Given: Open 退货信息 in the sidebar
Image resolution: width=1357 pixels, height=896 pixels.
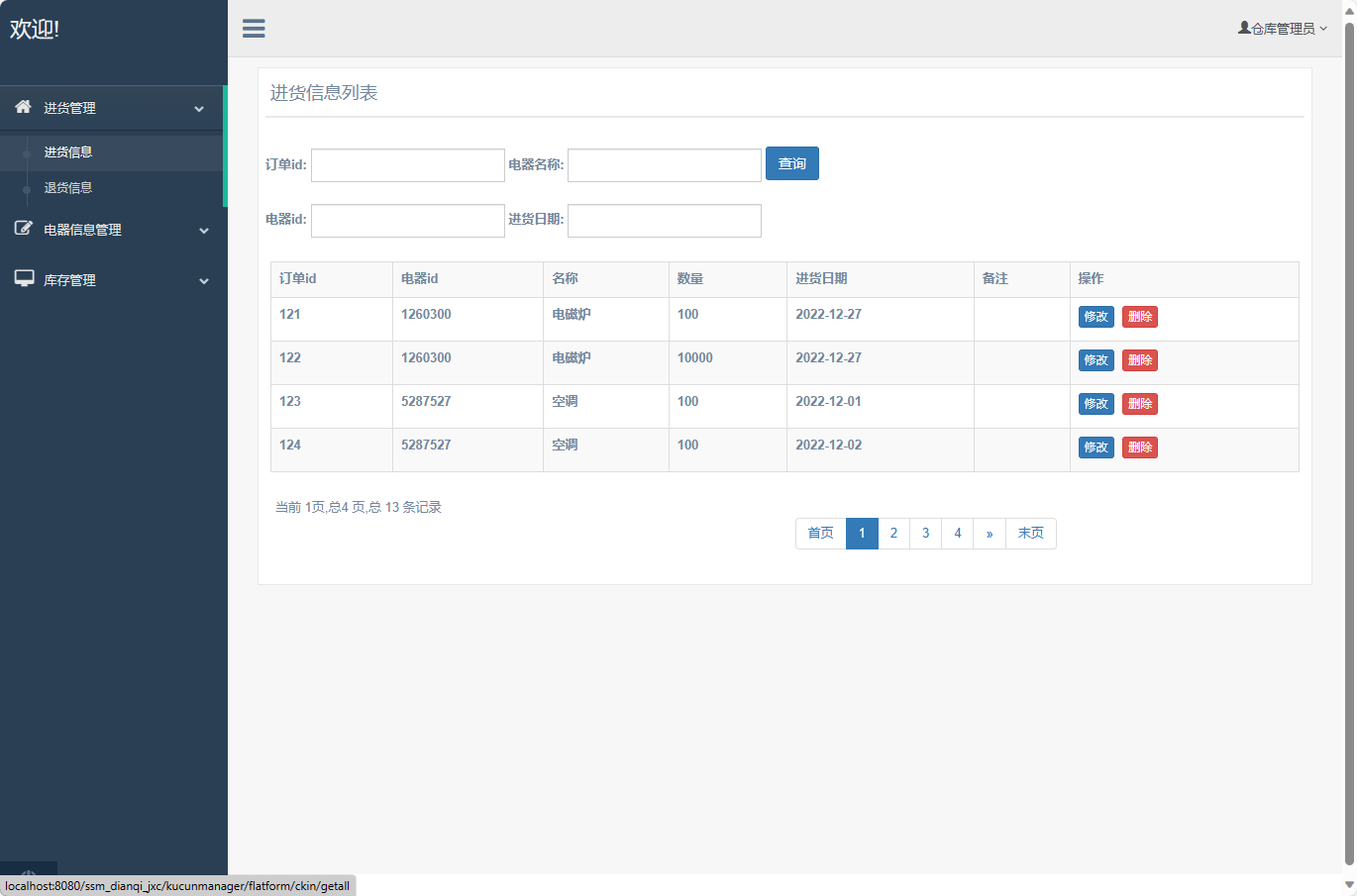Looking at the screenshot, I should (68, 188).
